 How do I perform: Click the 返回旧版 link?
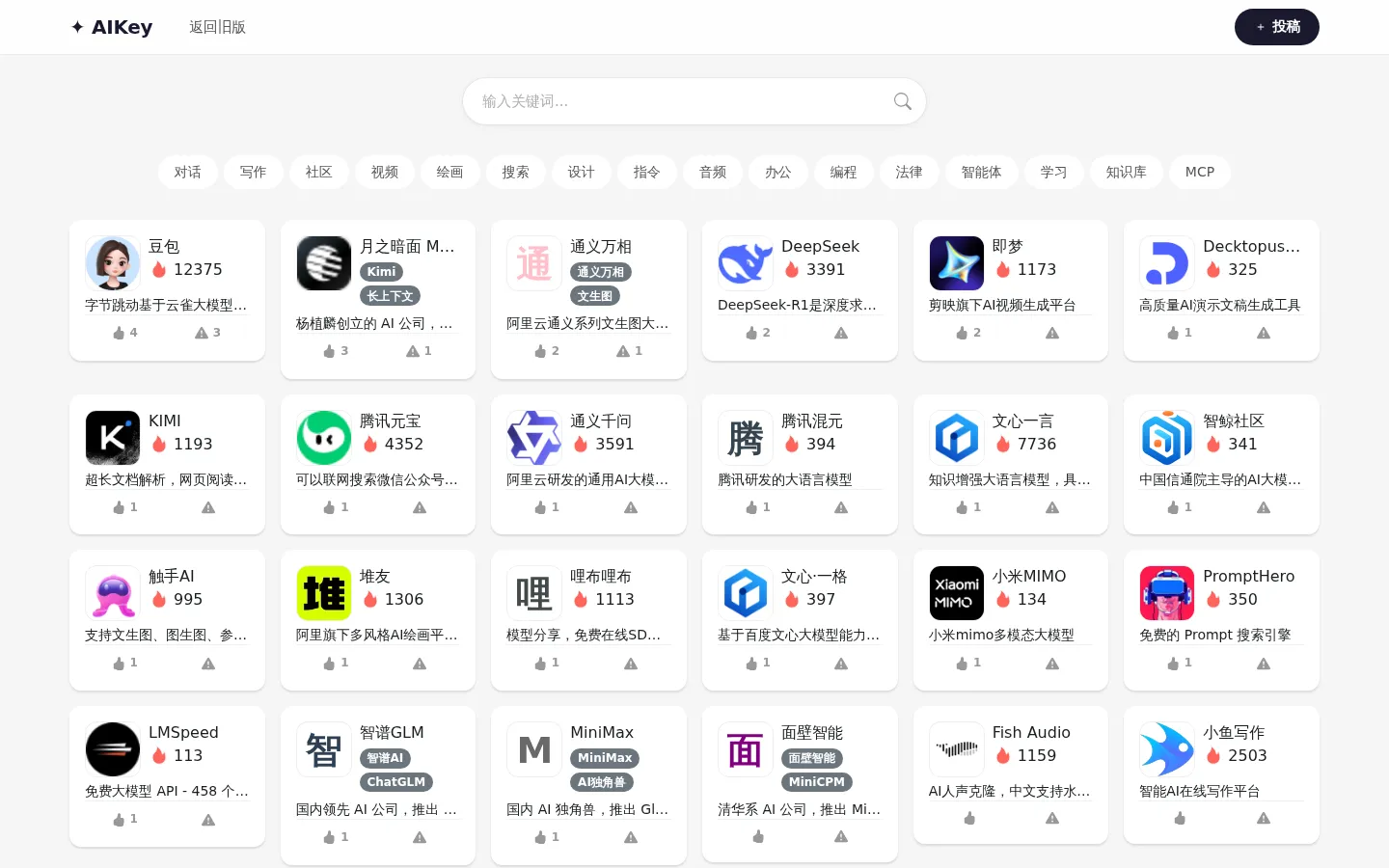click(x=217, y=27)
